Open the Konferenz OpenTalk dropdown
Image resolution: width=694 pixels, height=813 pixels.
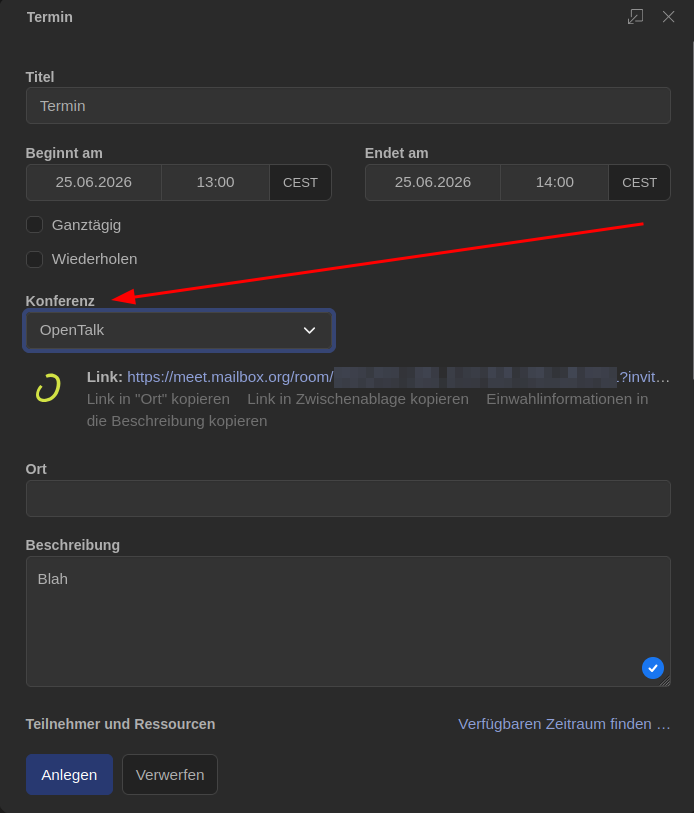179,330
